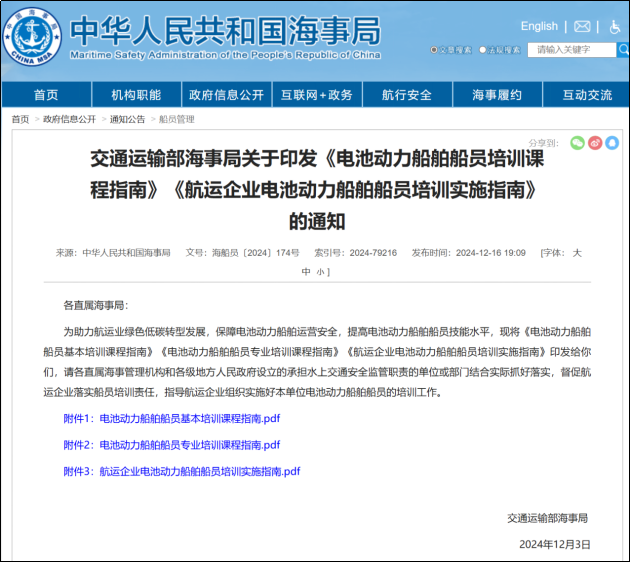Share the notice via blue QQ icon
The image size is (631, 563).
tap(612, 143)
